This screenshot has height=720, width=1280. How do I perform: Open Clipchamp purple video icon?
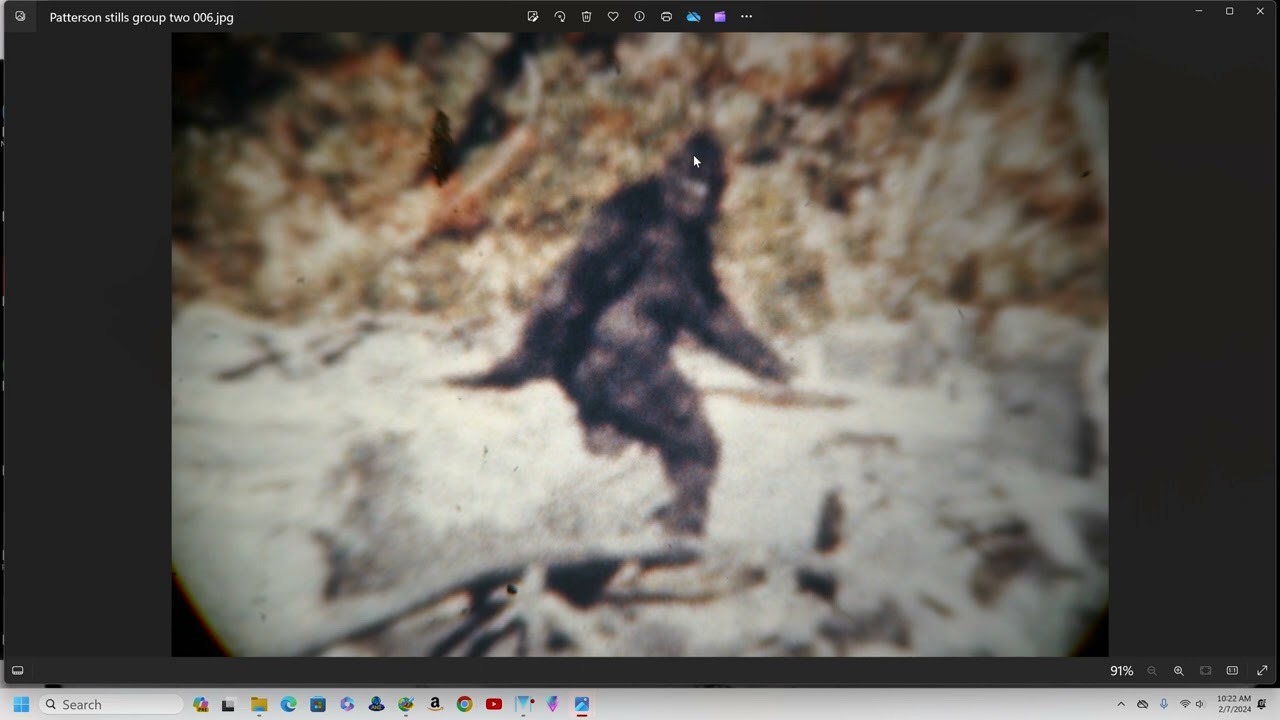pos(719,16)
